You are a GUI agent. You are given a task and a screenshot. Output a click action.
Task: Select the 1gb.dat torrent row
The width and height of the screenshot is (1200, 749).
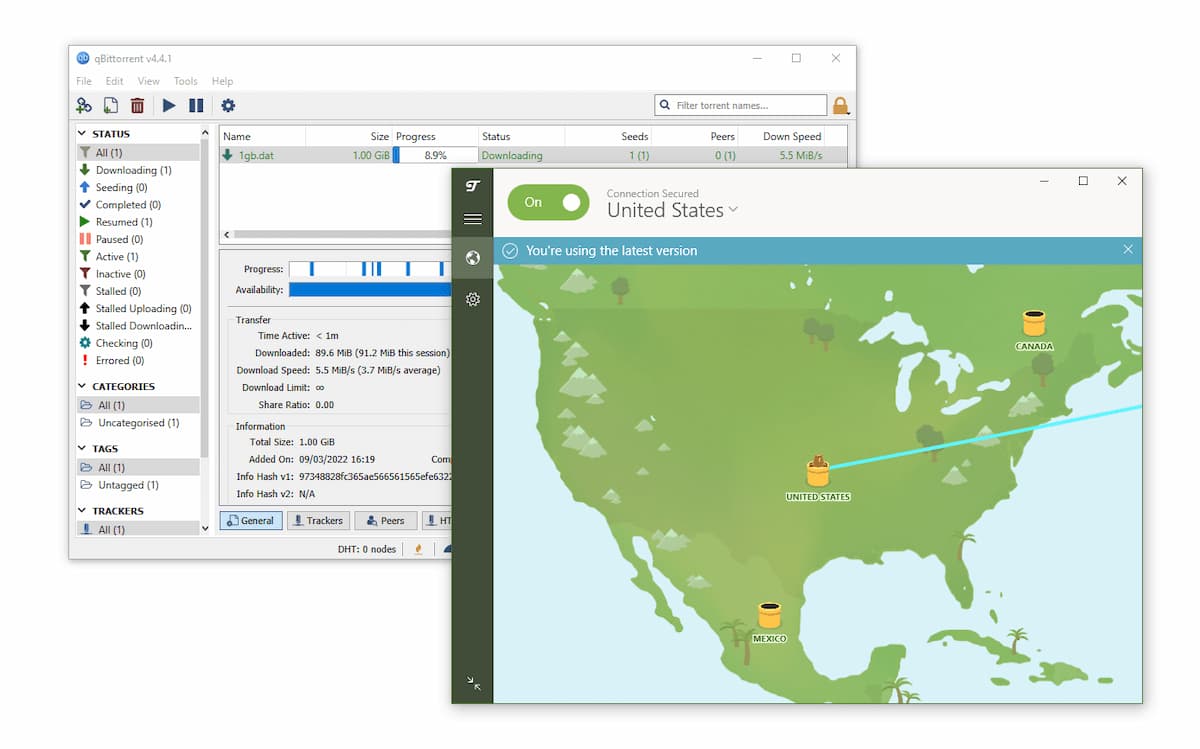coord(533,155)
